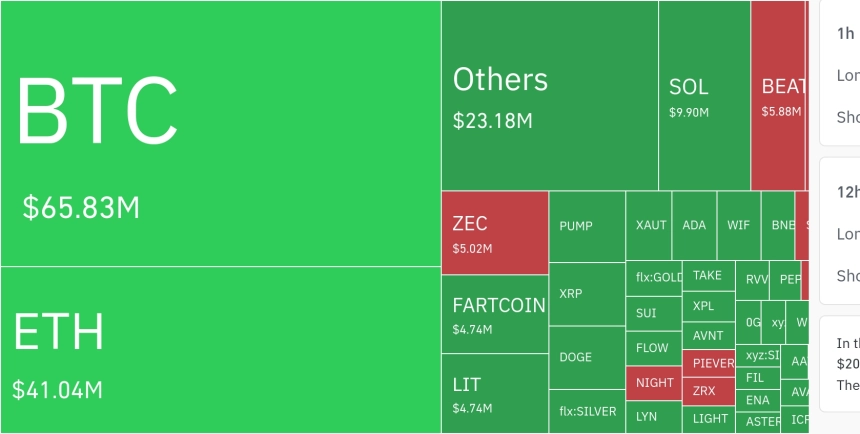Click the FARTCOIN $4.74M tile

pyautogui.click(x=495, y=314)
